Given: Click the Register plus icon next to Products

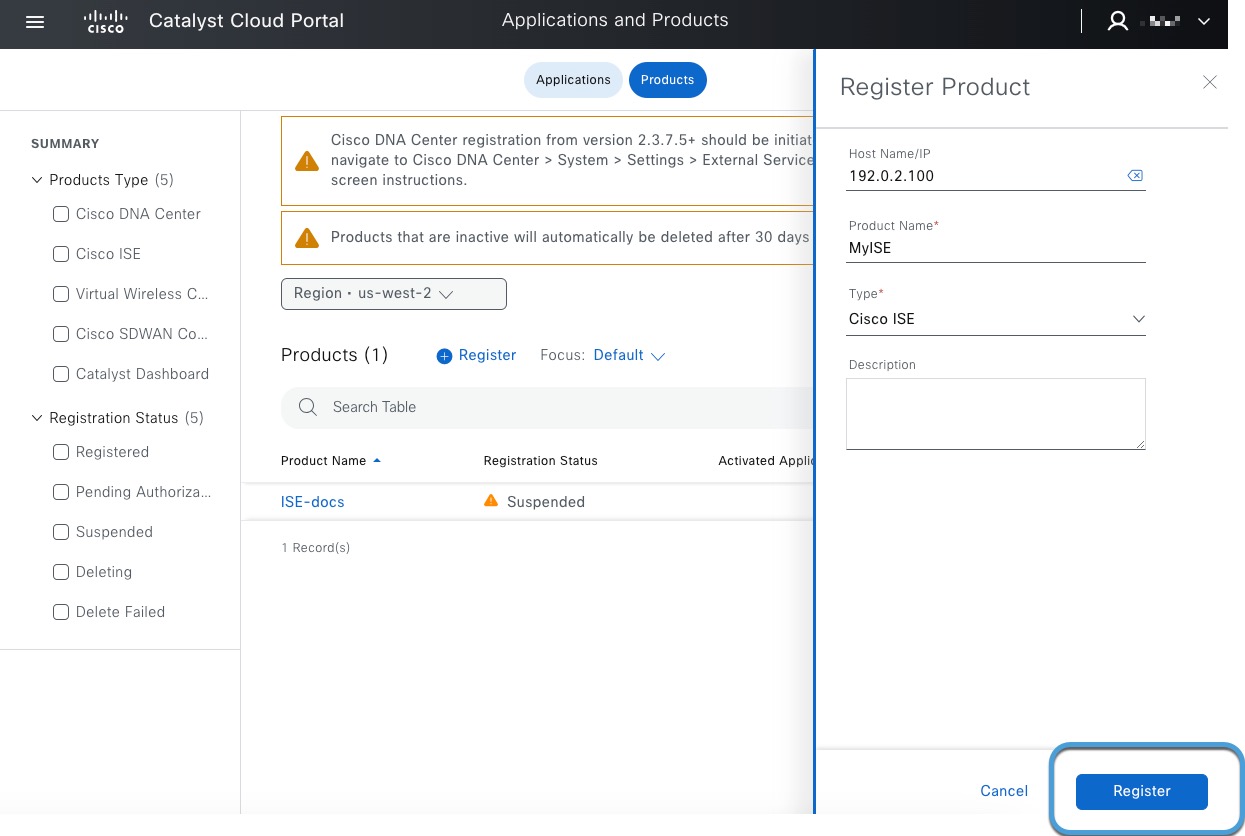Looking at the screenshot, I should pos(444,355).
